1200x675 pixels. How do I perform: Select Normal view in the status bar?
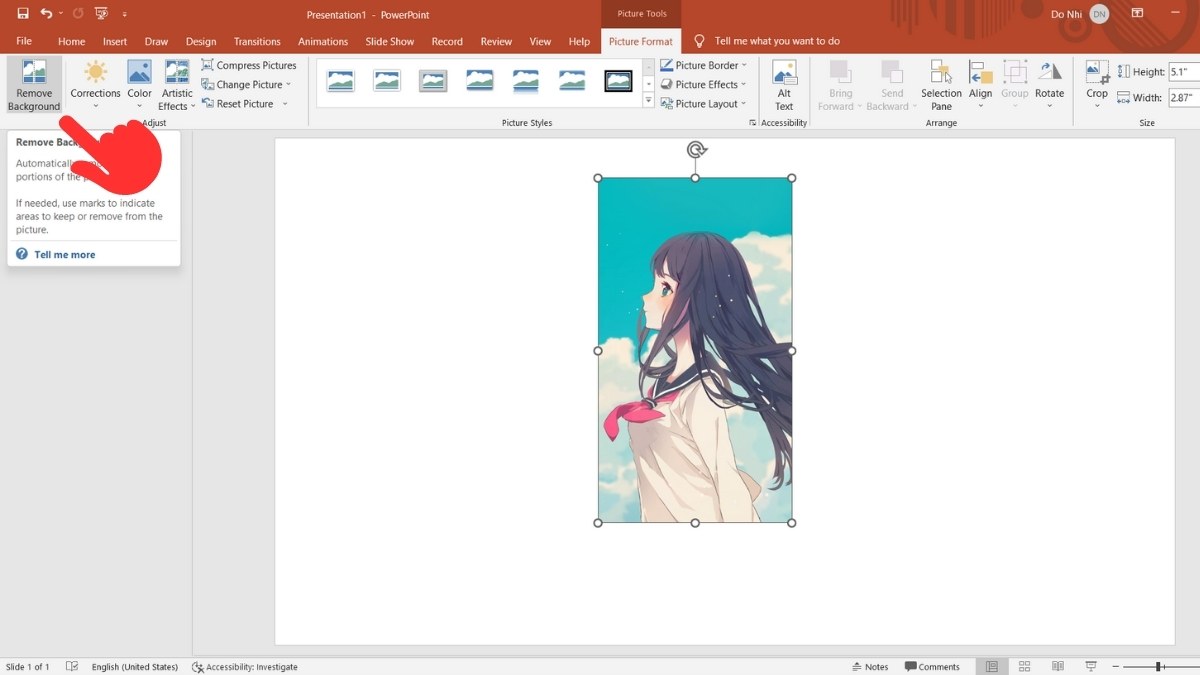tap(992, 667)
